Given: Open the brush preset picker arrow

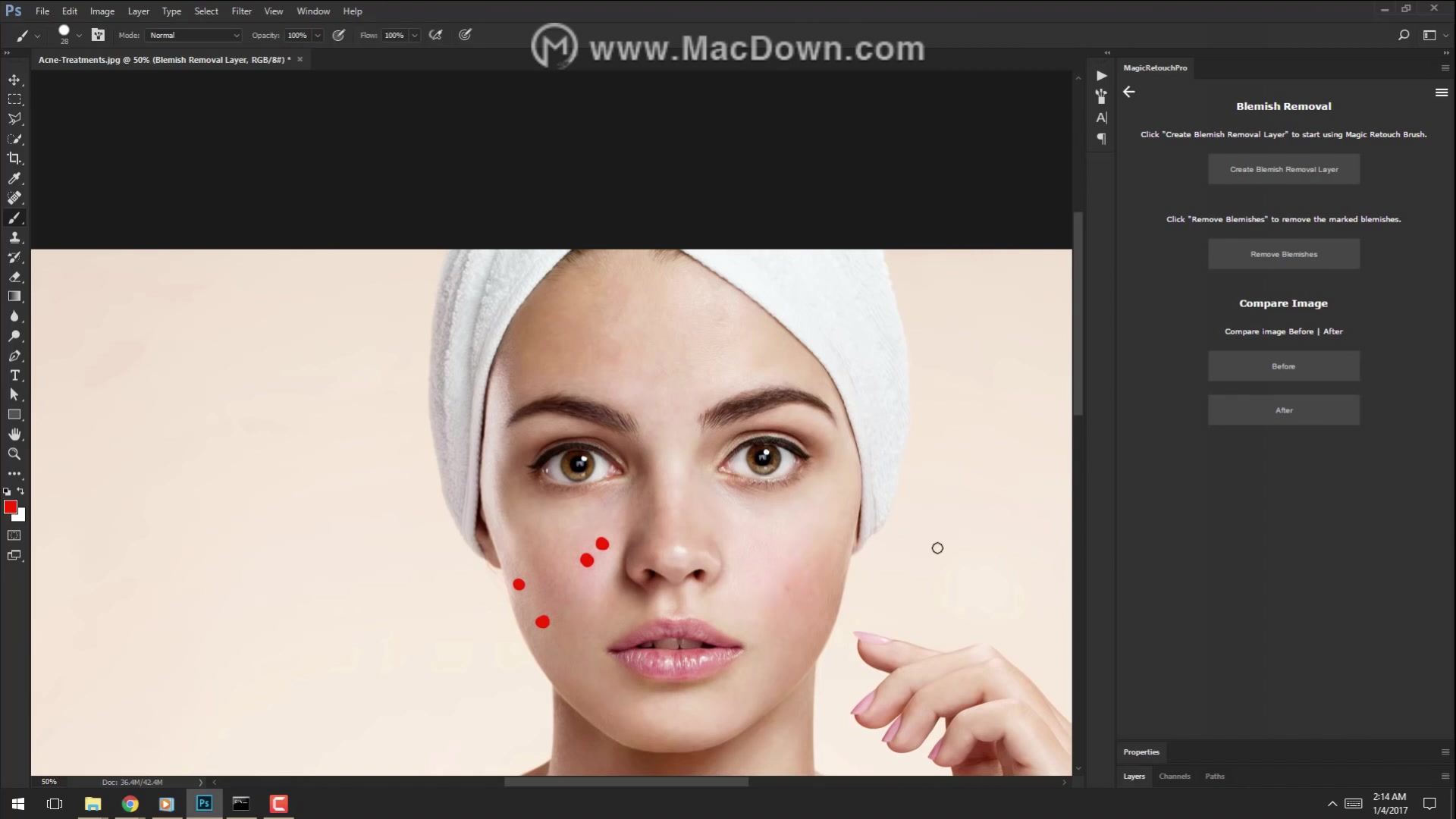Looking at the screenshot, I should tap(79, 36).
